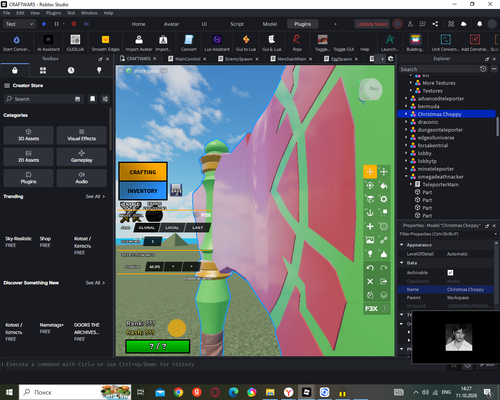Select the F3X New Part plus tool
The height and width of the screenshot is (400, 500).
coord(370,226)
